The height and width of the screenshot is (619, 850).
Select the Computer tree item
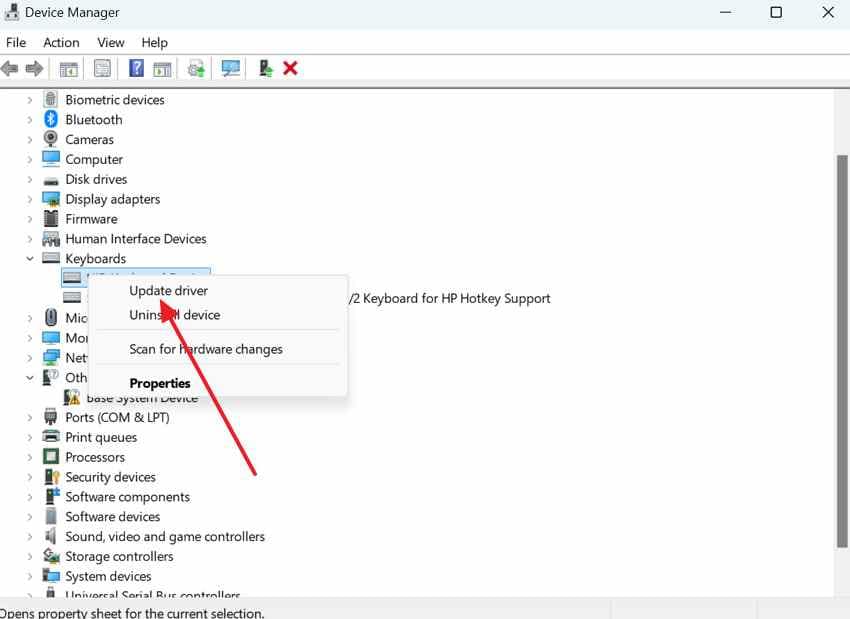(94, 159)
